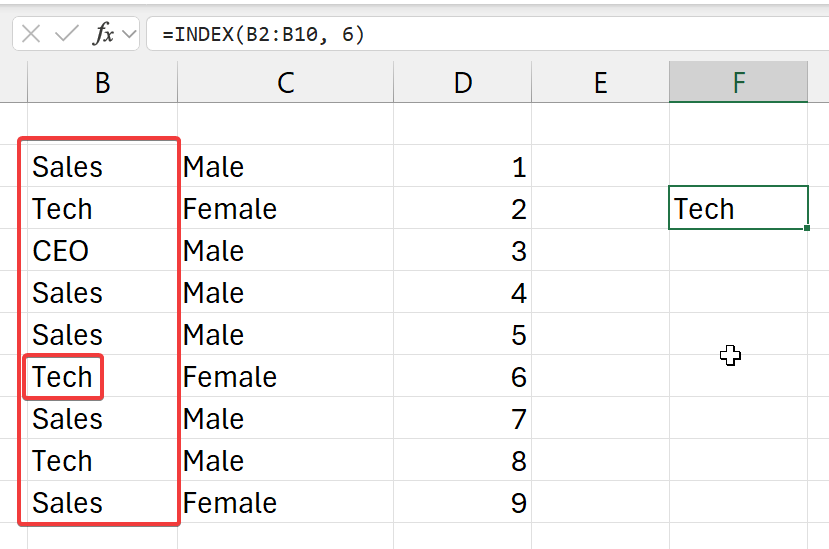
Task: Select the column E header
Action: coord(600,83)
